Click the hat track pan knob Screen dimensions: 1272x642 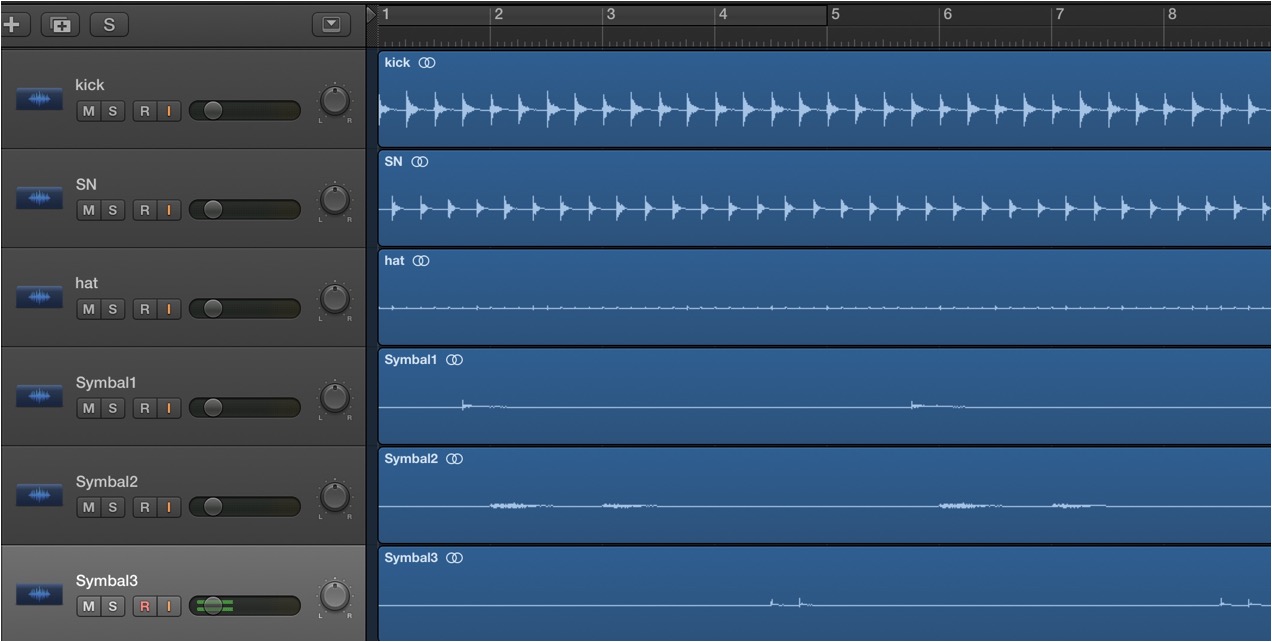pos(335,299)
